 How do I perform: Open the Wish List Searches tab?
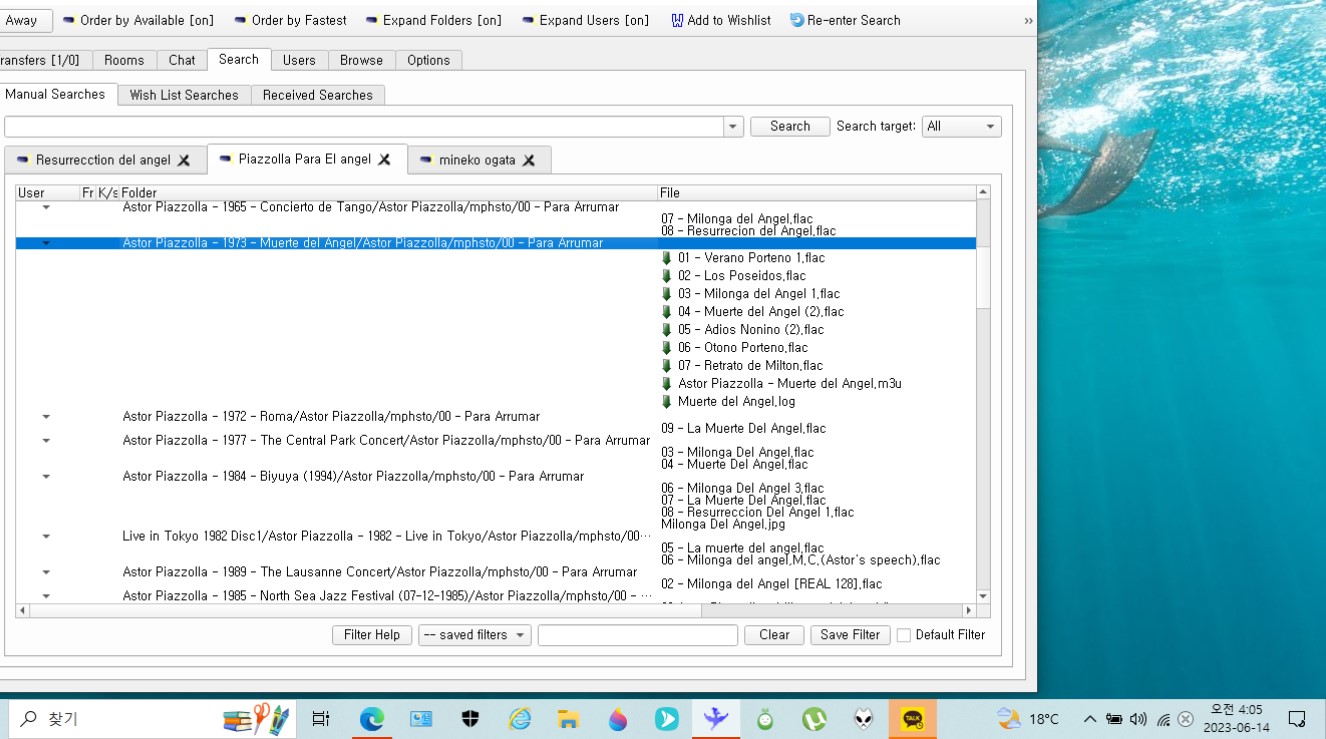(x=184, y=95)
